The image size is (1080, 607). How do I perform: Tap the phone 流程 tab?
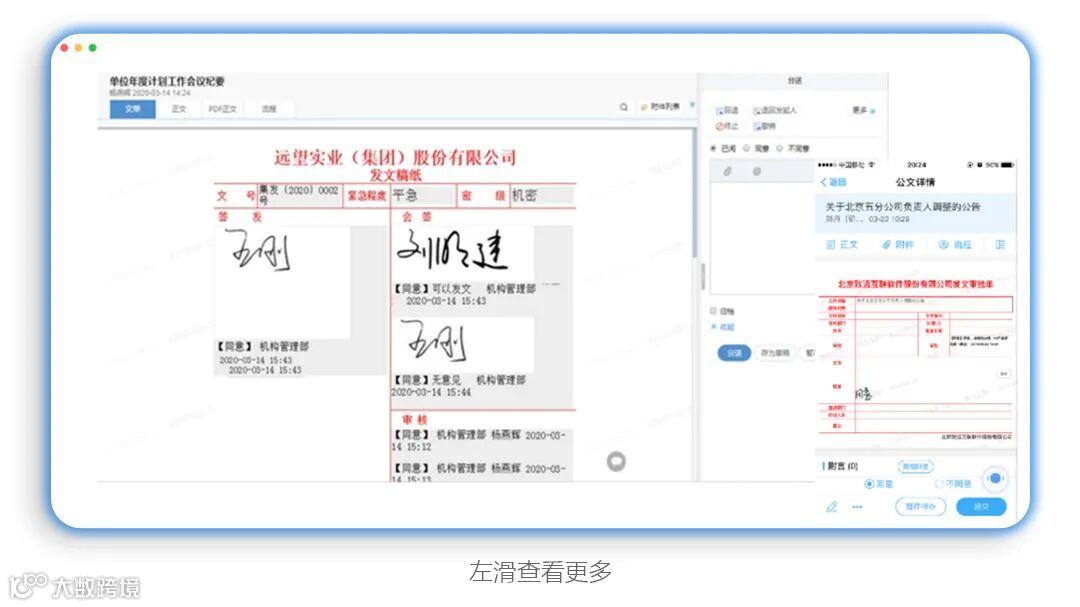point(955,245)
